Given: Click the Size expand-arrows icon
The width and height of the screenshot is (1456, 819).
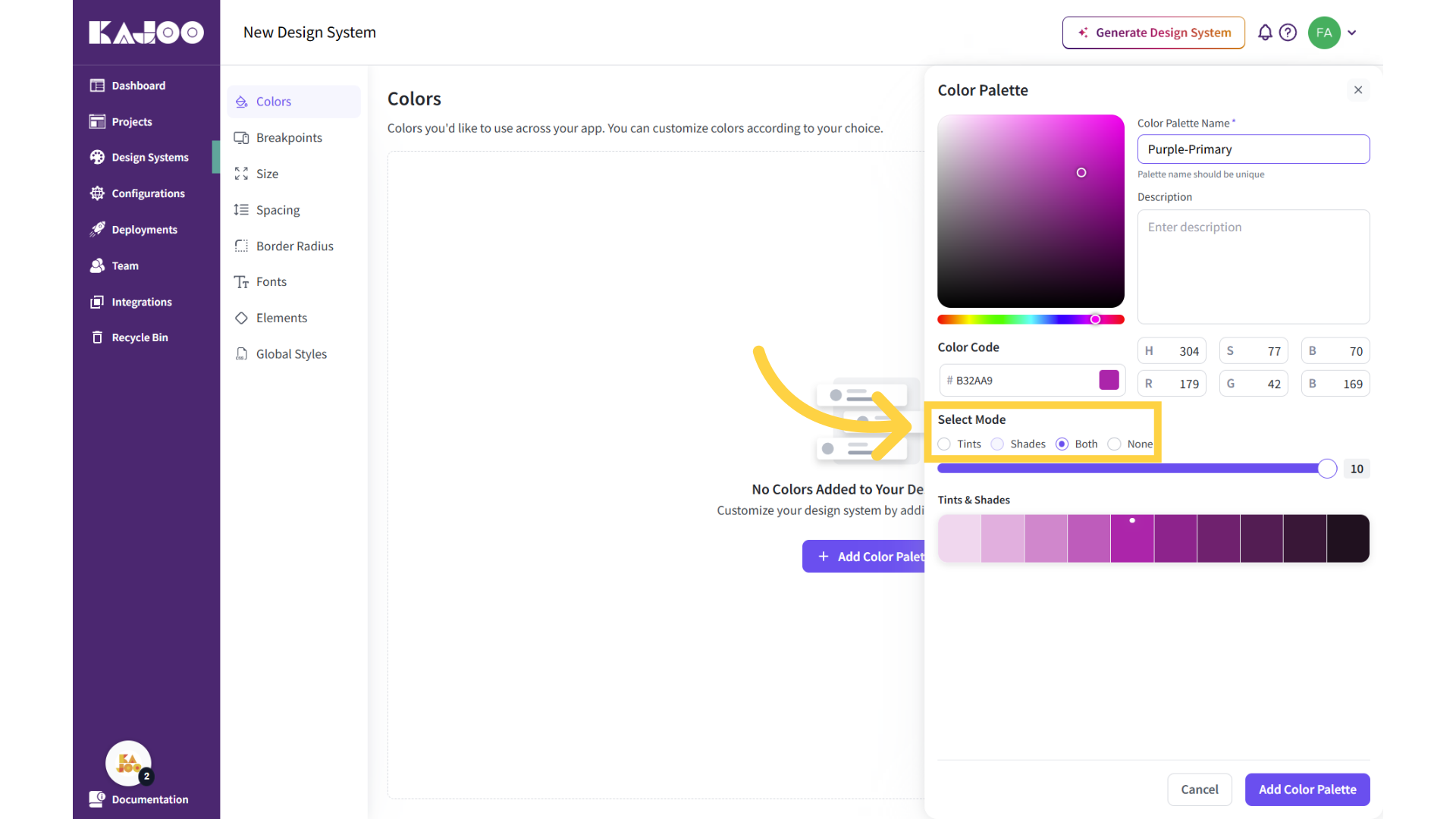Looking at the screenshot, I should click(241, 174).
